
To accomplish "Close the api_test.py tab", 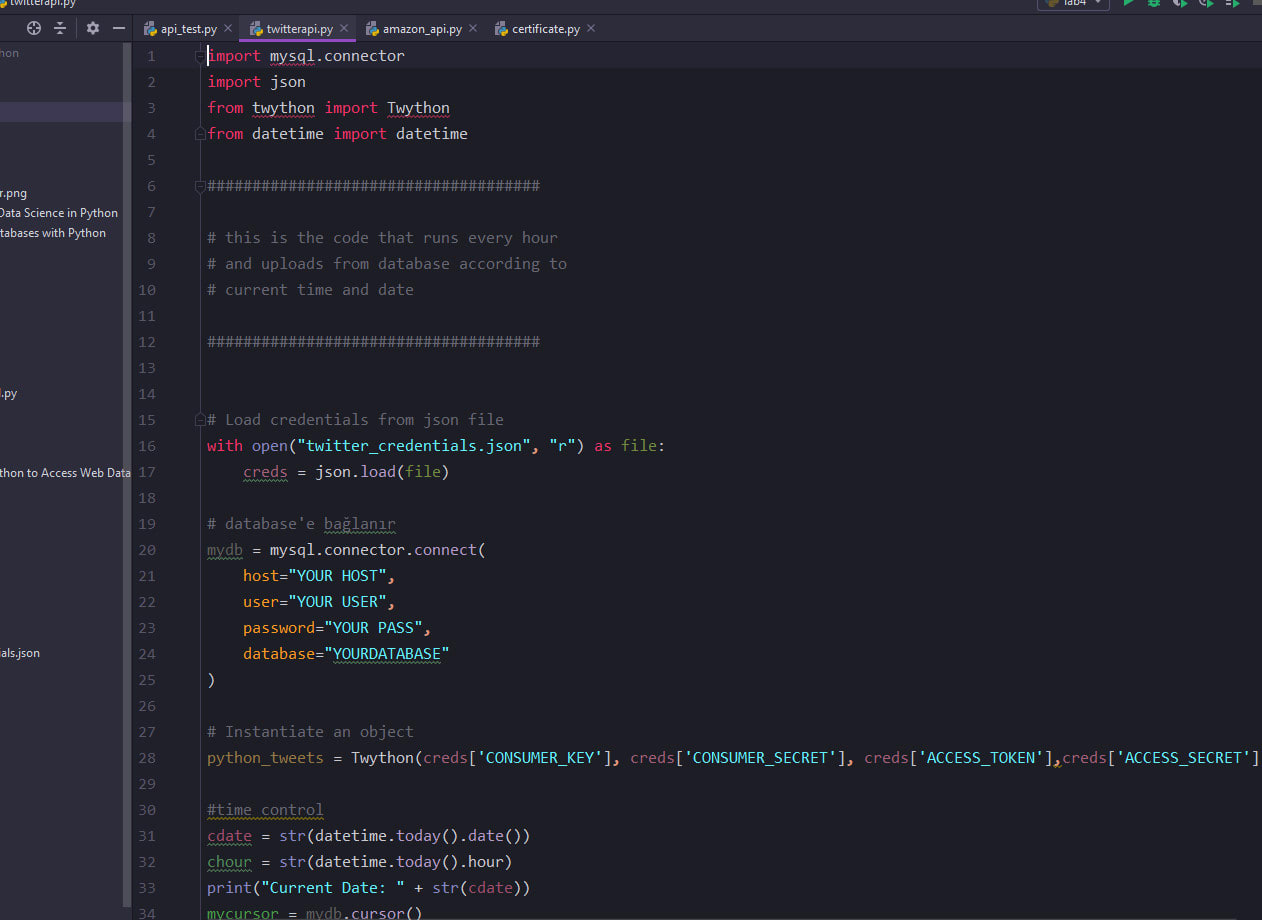I will click(x=228, y=29).
